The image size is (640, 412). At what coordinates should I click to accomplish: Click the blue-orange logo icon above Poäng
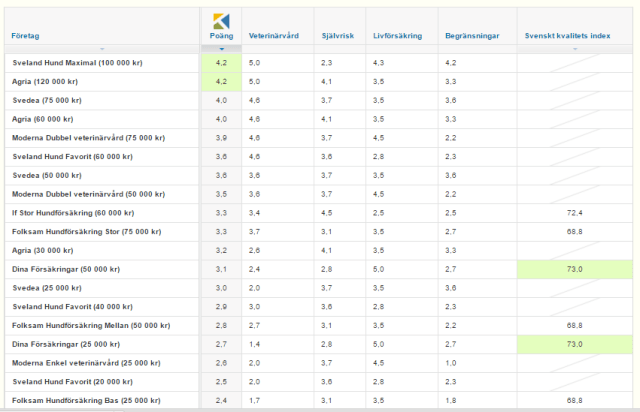(x=221, y=21)
